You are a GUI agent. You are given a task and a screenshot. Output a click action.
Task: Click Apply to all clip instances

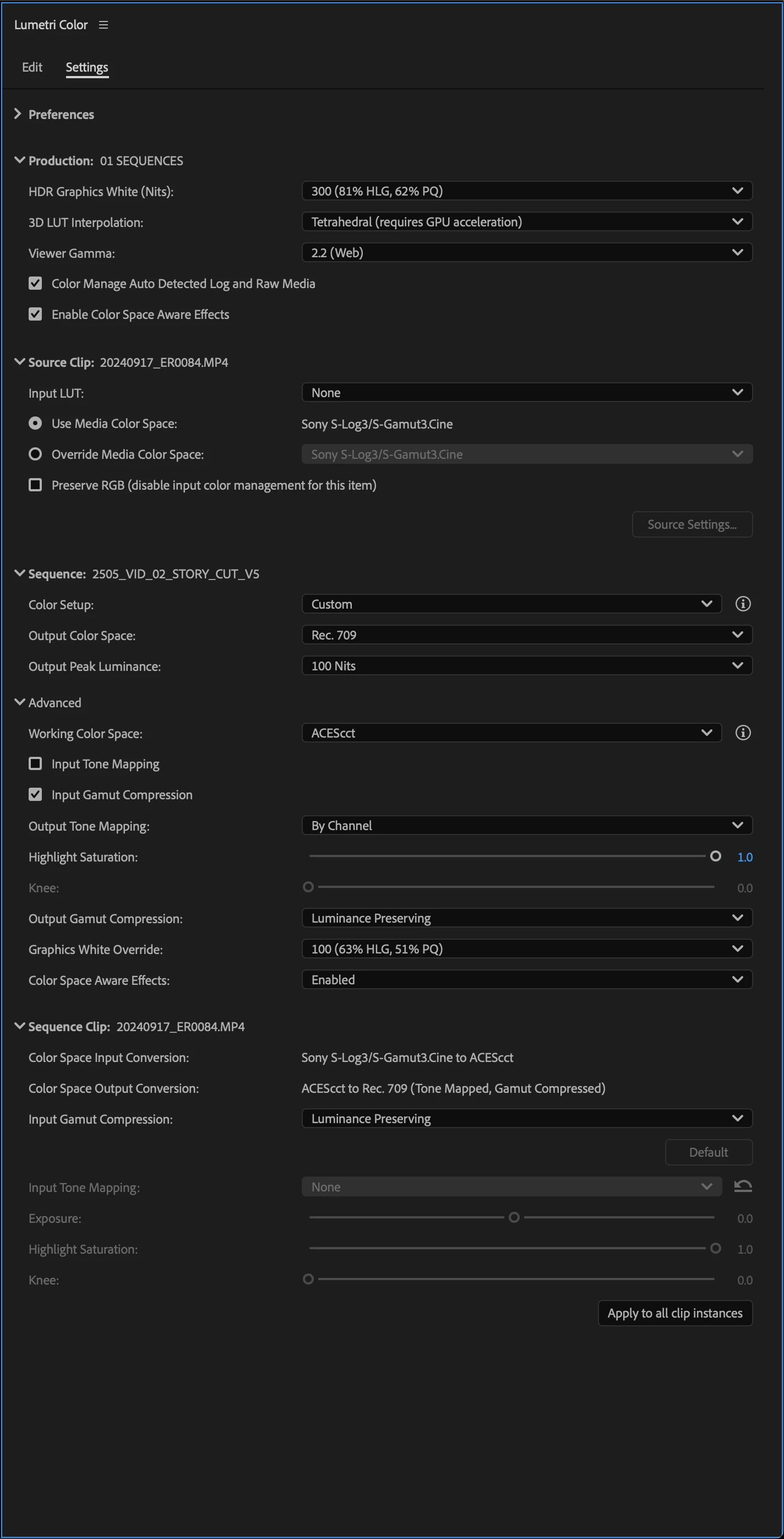pos(675,1313)
